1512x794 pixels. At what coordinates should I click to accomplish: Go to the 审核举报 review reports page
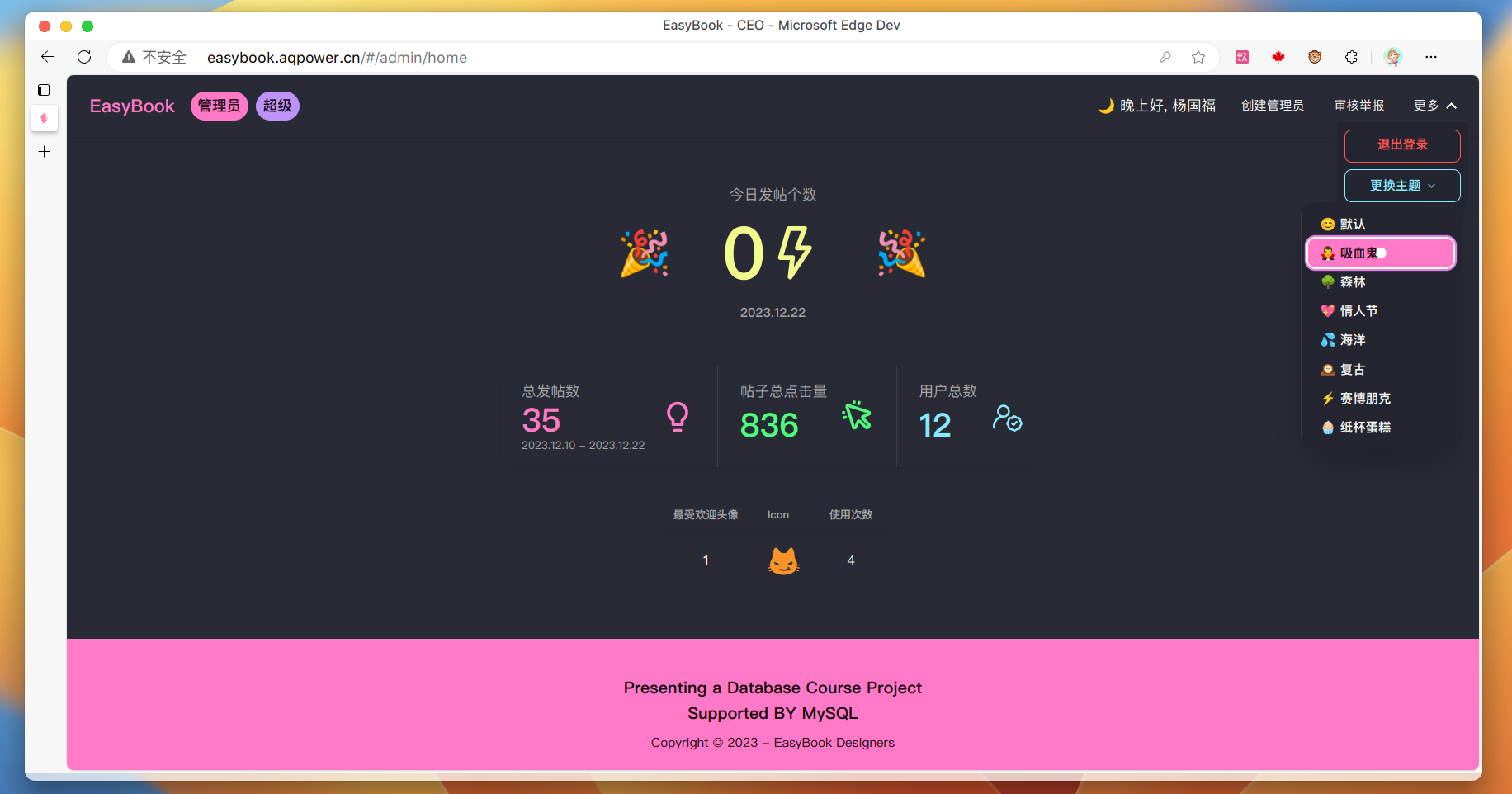point(1358,106)
